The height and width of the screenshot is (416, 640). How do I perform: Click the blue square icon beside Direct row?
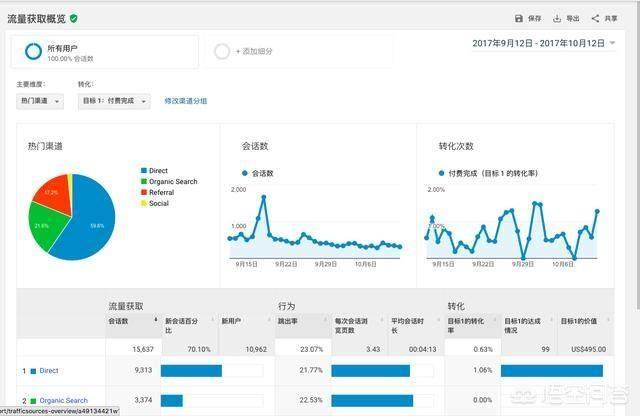pos(32,371)
